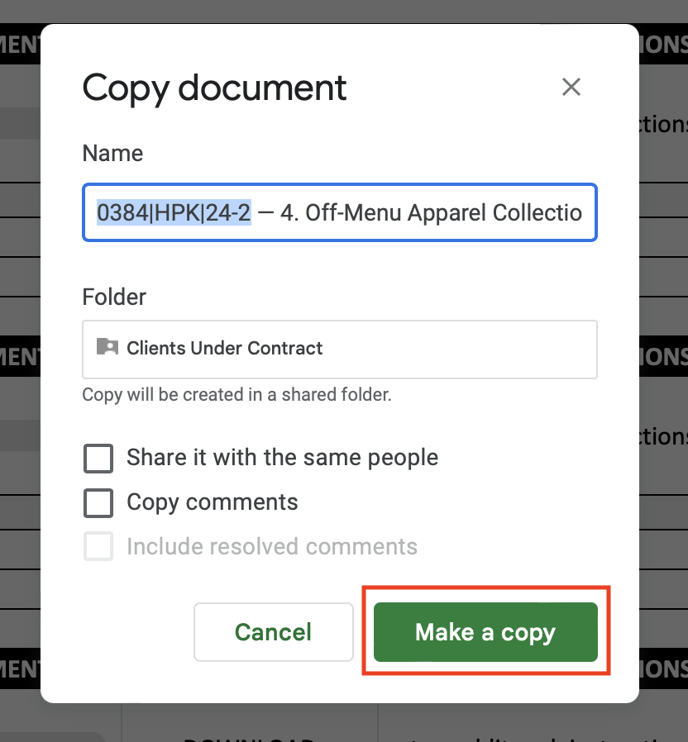
Task: Close the Copy document dialog with X
Action: (x=571, y=87)
